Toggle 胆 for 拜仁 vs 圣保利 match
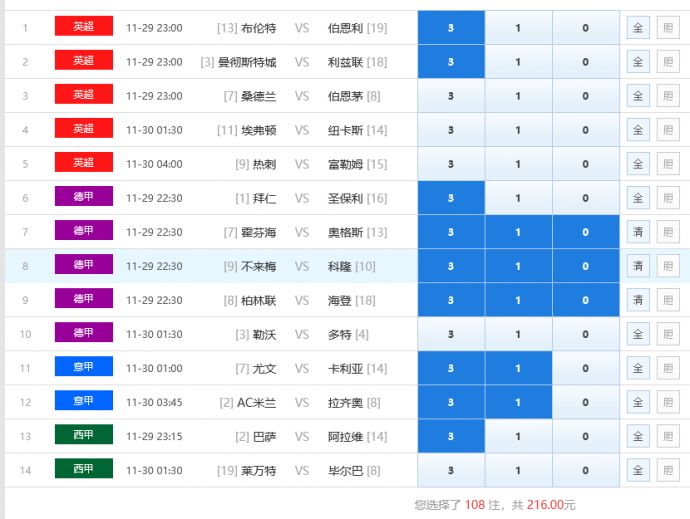Screen dimensions: 690x519 click(x=667, y=198)
